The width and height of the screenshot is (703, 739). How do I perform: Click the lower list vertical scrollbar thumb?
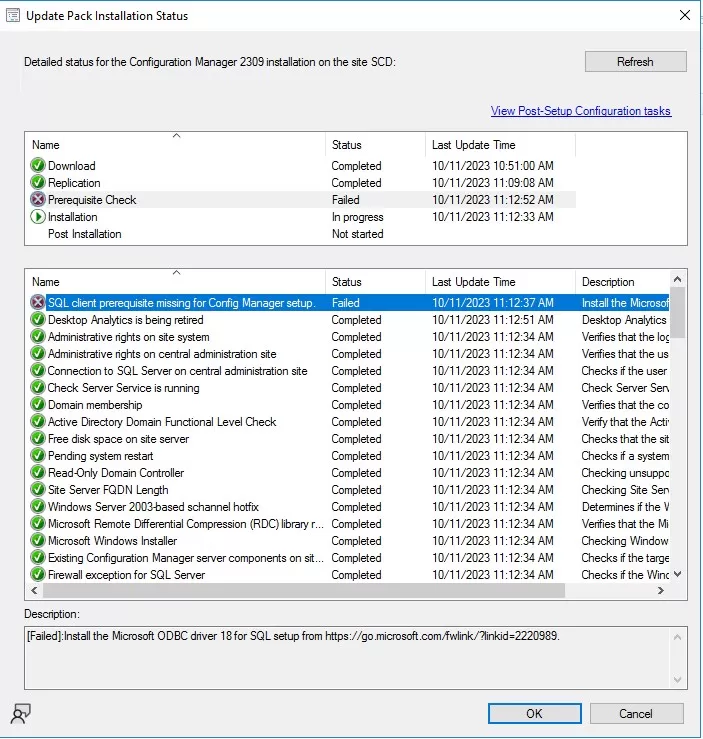(x=678, y=312)
